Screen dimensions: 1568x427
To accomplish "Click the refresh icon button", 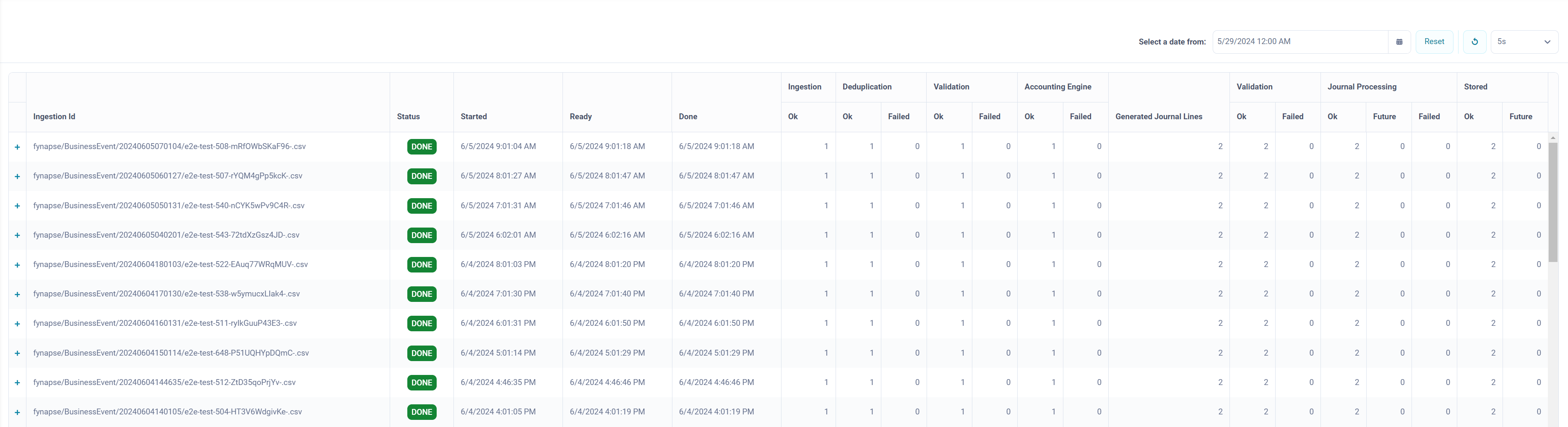I will click(1474, 42).
